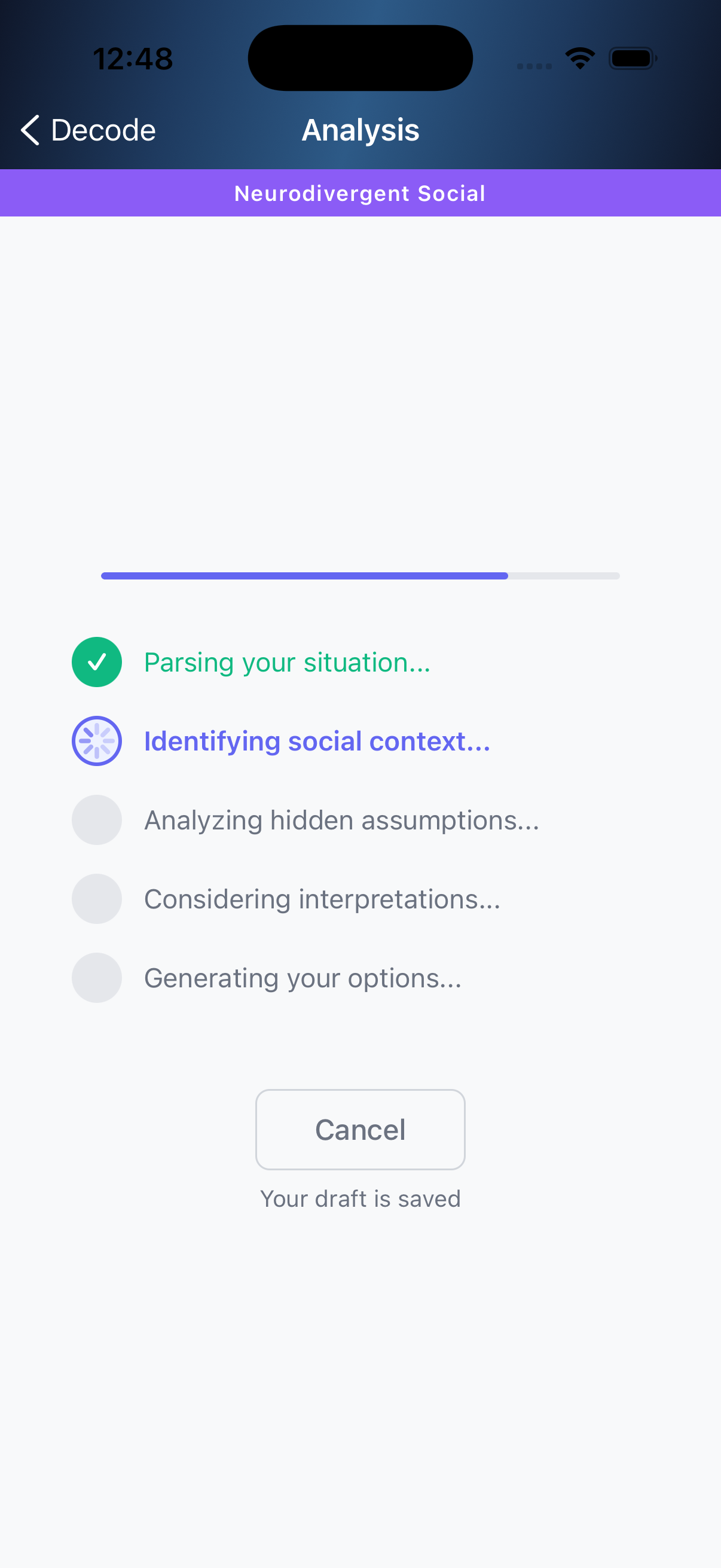Tap the cellular signal dots
The image size is (721, 1568).
534,66
